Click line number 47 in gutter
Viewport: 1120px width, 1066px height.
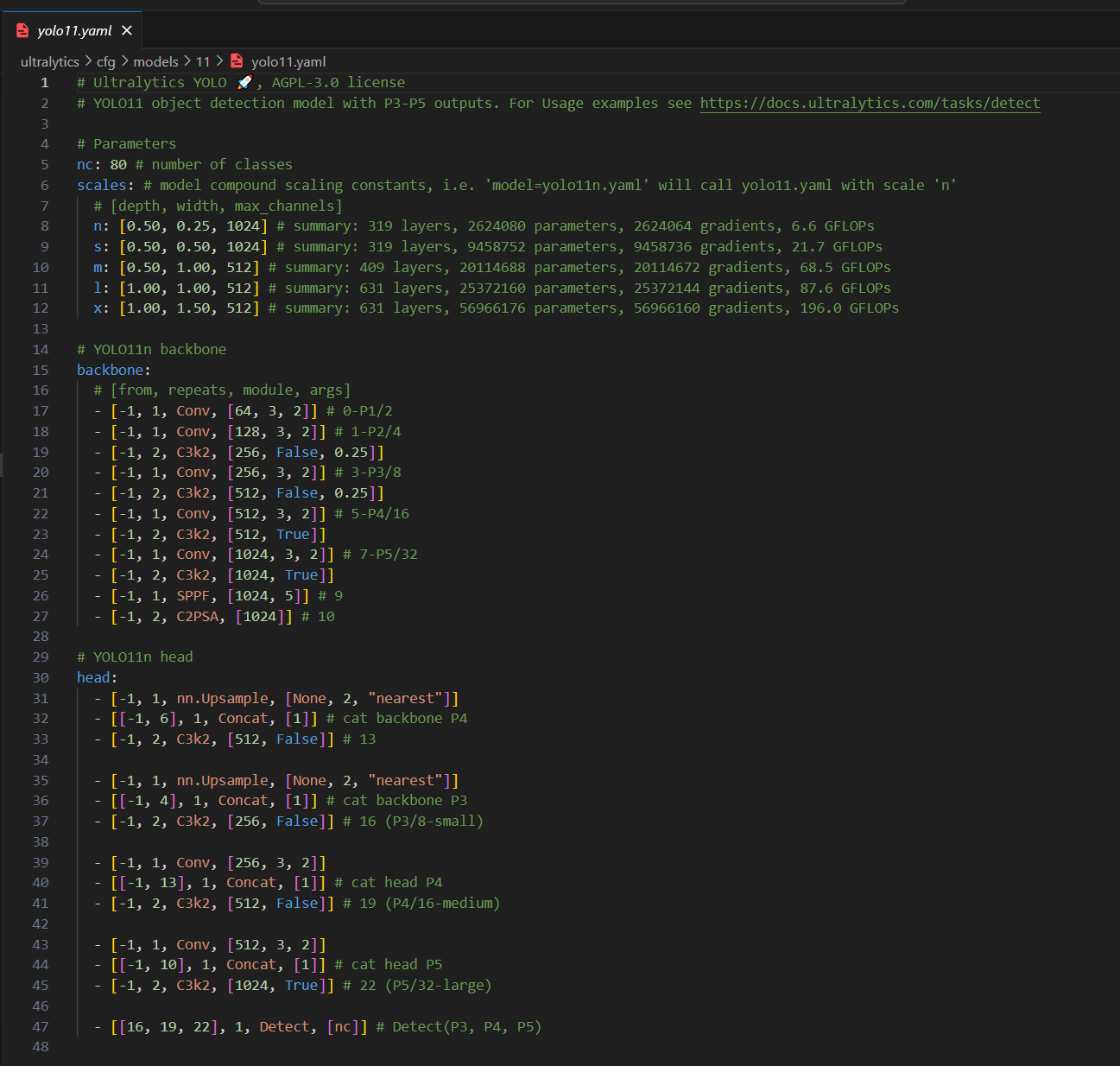(x=41, y=1027)
